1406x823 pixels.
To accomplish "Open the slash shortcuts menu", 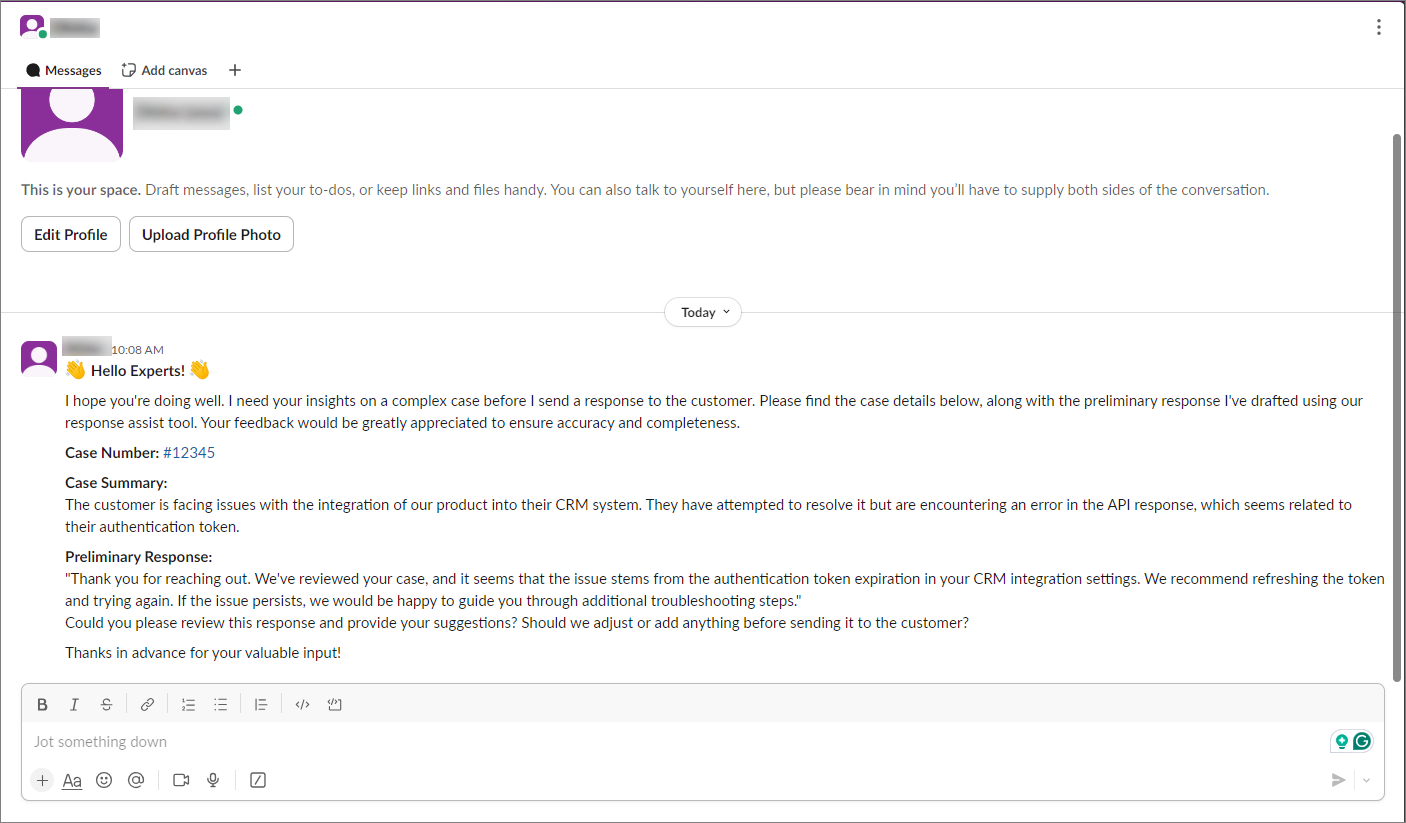I will [x=258, y=780].
